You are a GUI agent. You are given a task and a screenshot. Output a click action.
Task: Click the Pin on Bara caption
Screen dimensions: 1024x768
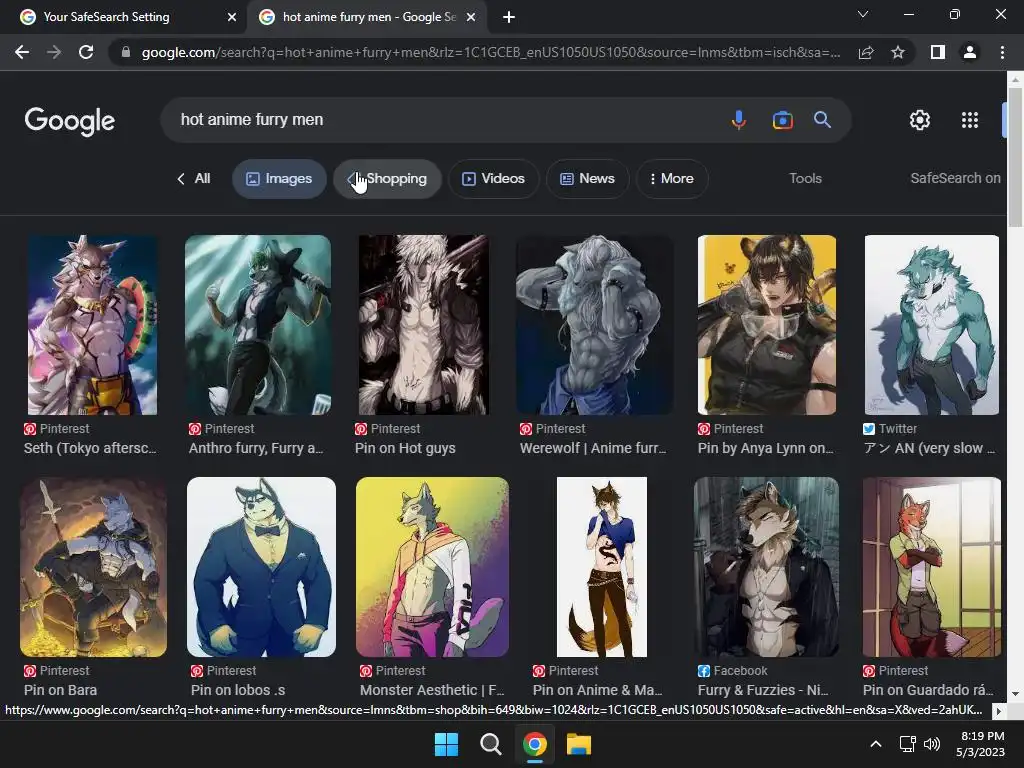[60, 690]
